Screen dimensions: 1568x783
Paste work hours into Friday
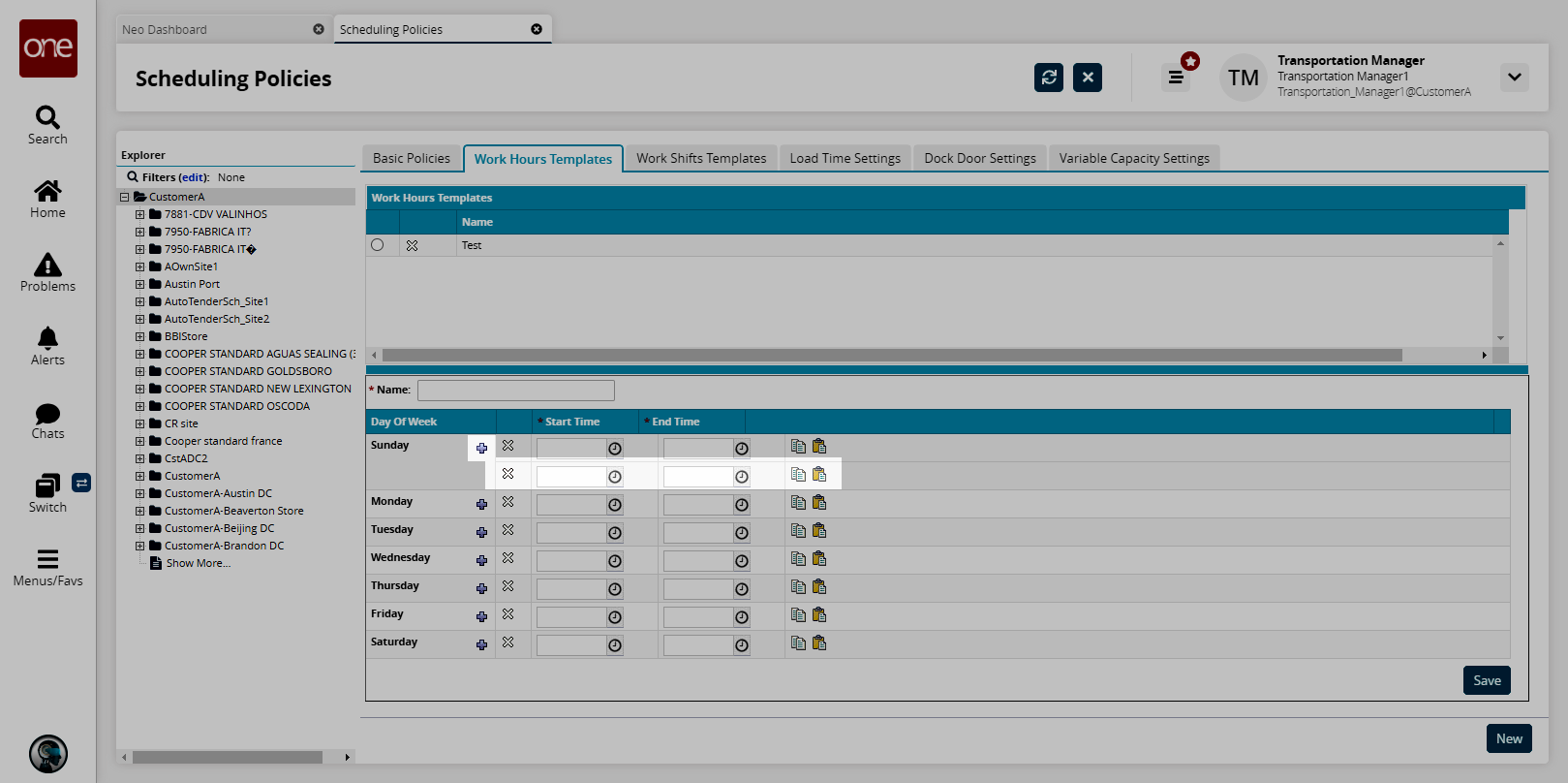[x=819, y=615]
